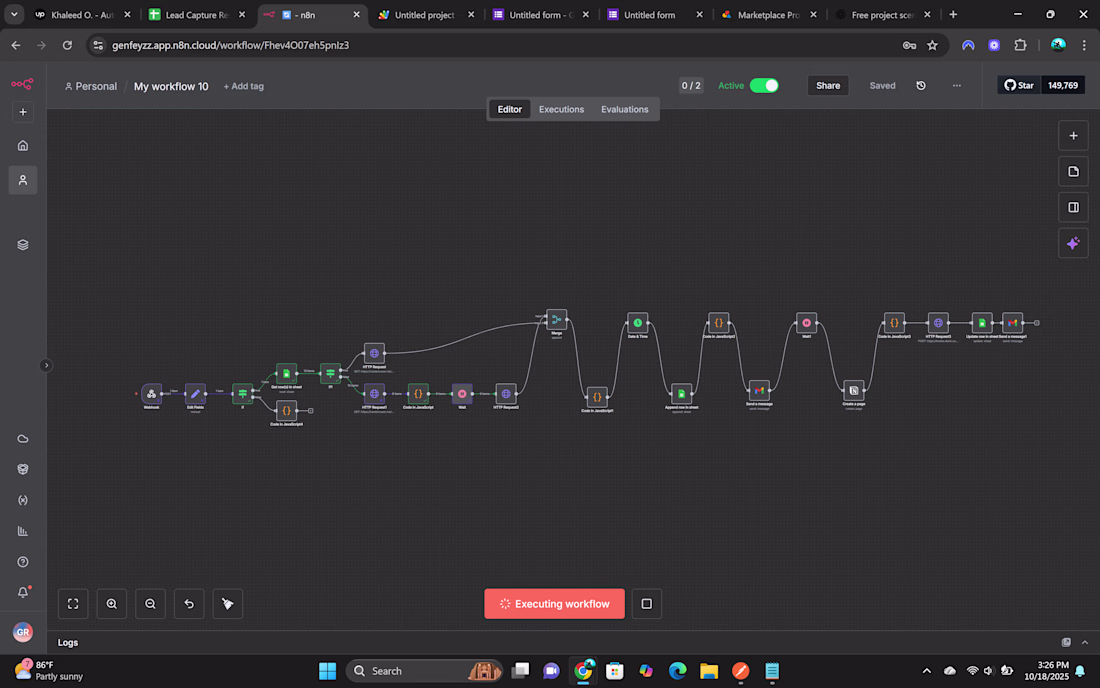Rename the workflow title My workflow 10
This screenshot has height=688, width=1100.
171,86
